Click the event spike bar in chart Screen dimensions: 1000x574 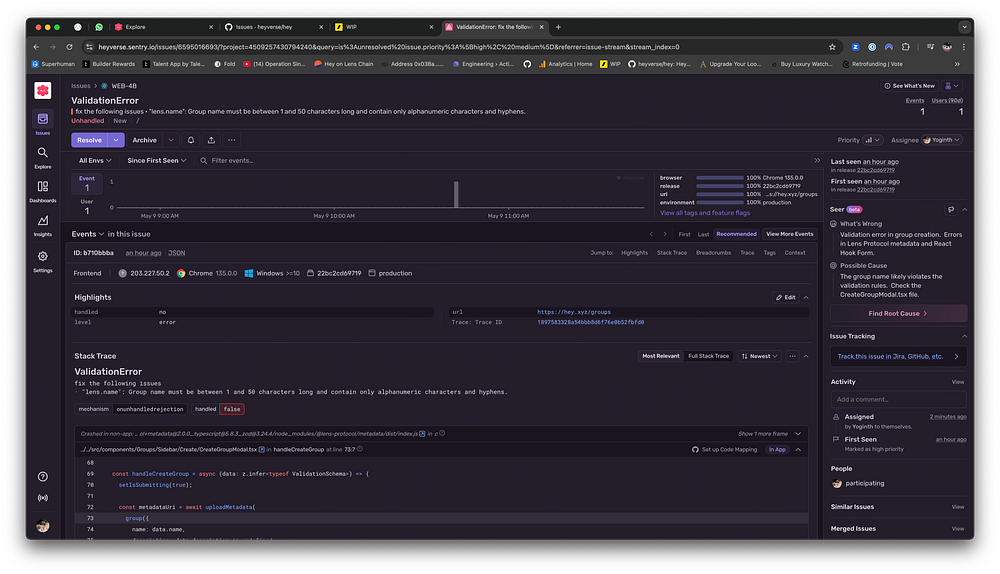pyautogui.click(x=456, y=195)
